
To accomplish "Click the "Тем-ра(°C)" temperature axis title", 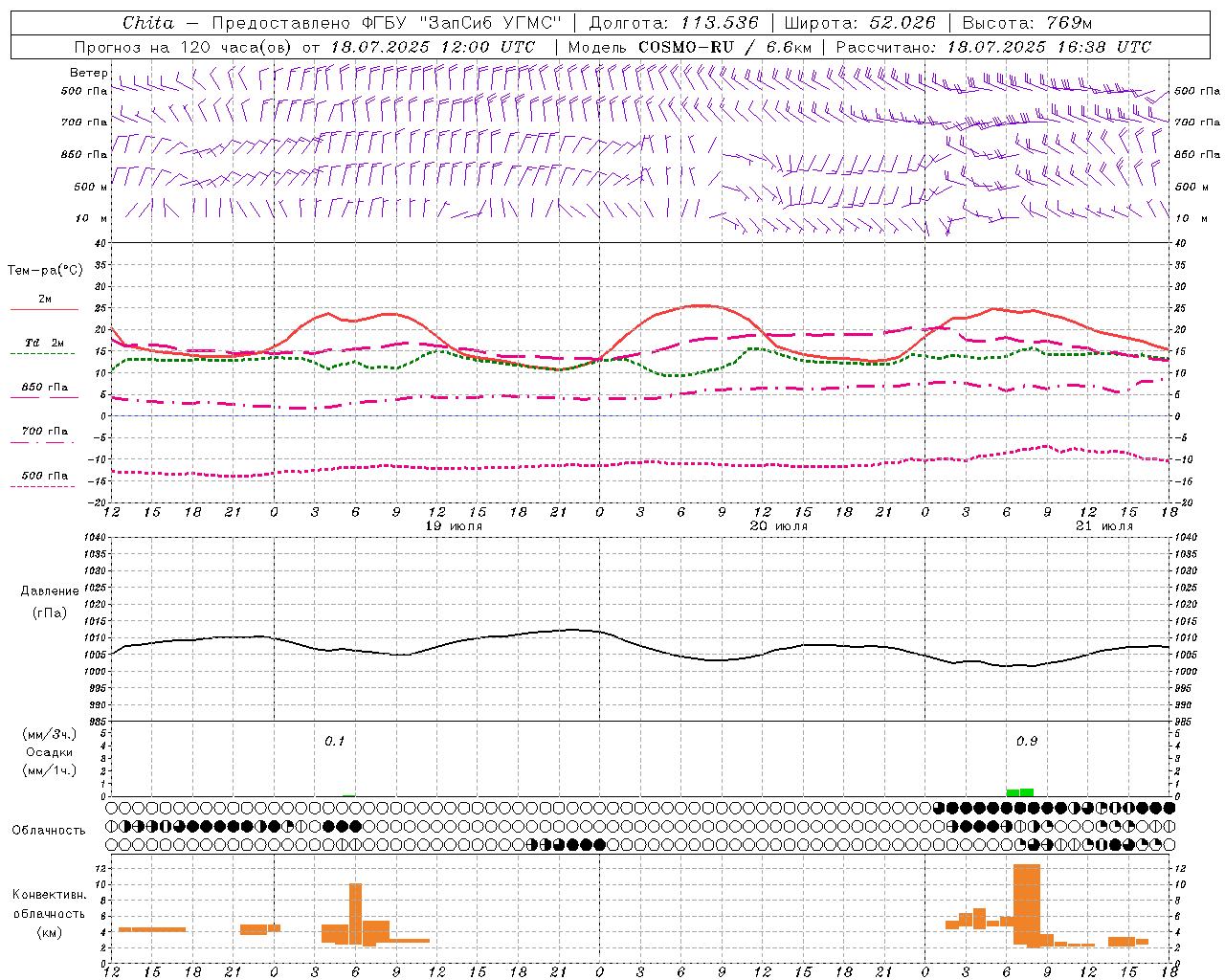I will pyautogui.click(x=45, y=271).
